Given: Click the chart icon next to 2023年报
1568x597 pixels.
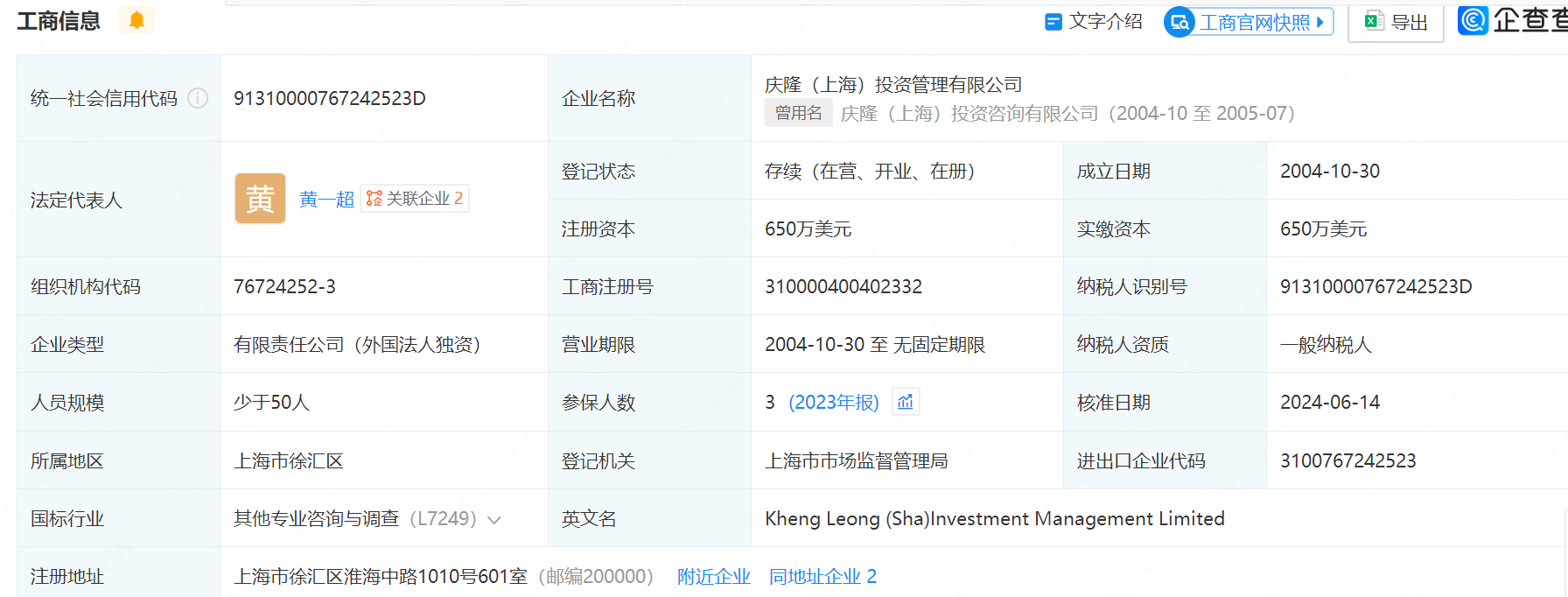Looking at the screenshot, I should click(x=906, y=402).
